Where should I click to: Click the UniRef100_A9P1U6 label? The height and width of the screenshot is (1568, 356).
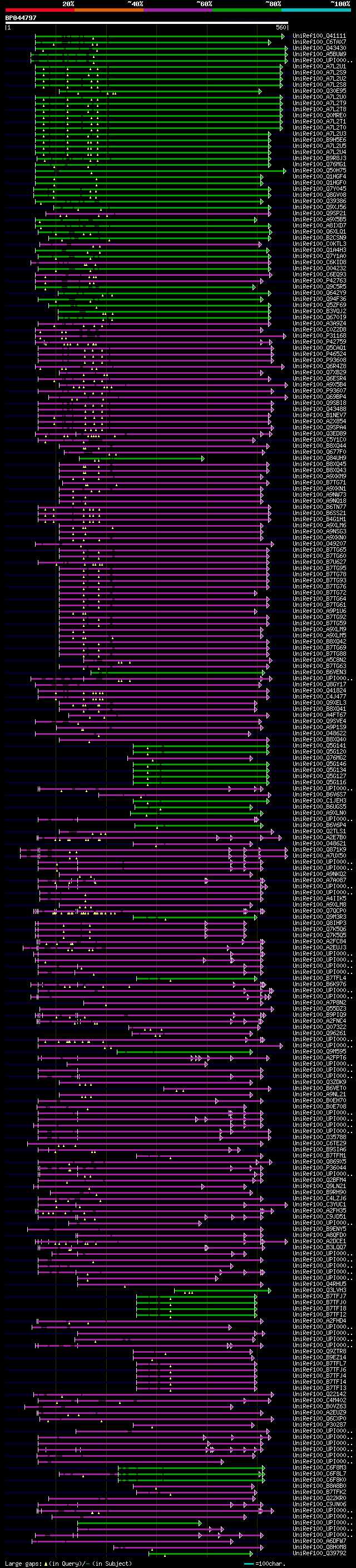coord(319,611)
